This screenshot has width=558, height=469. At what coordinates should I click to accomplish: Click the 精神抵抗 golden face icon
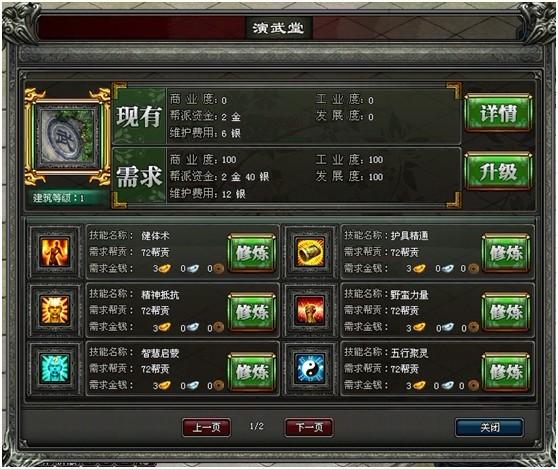(x=54, y=310)
